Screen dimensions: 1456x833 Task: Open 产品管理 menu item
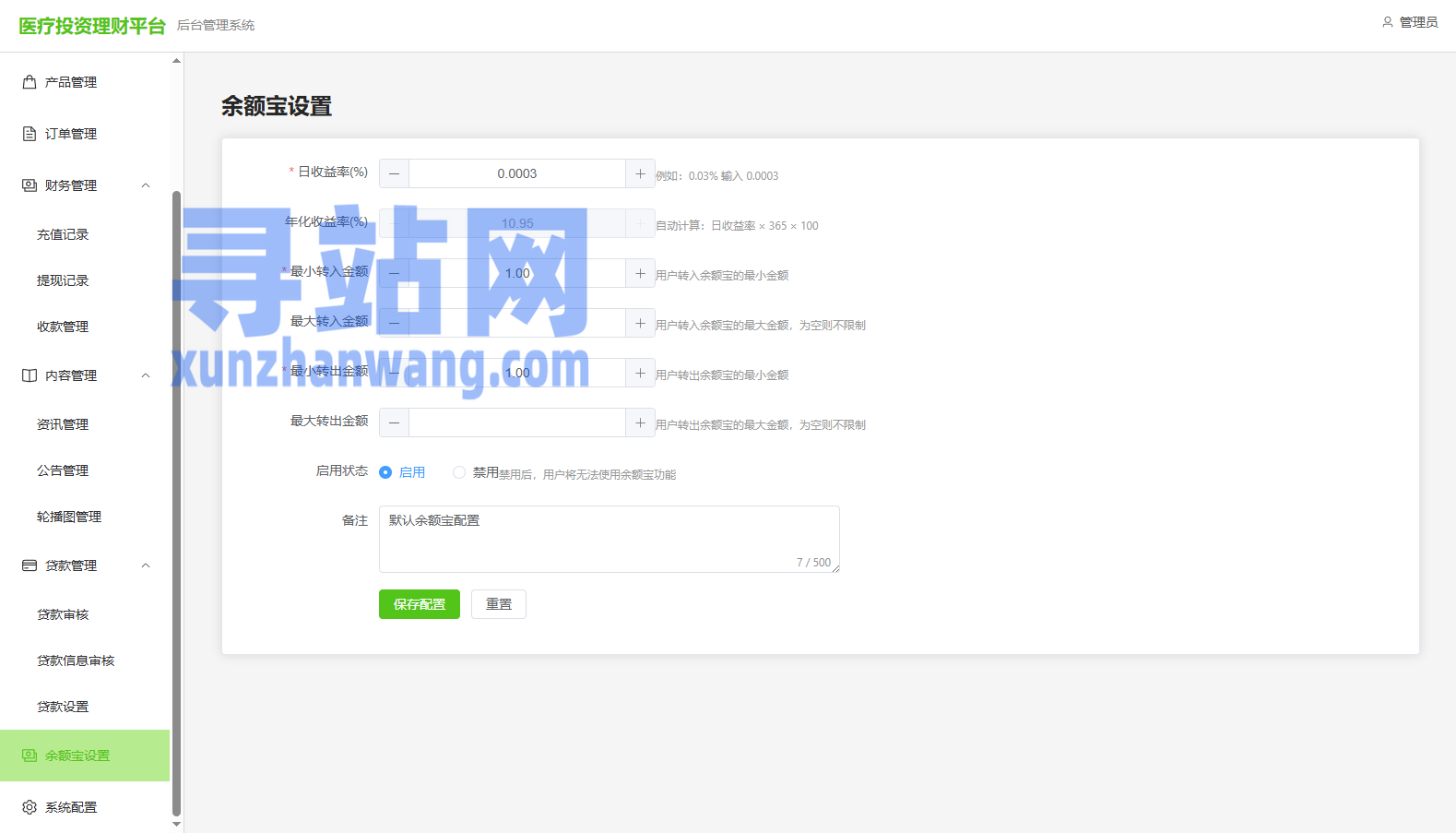click(85, 82)
